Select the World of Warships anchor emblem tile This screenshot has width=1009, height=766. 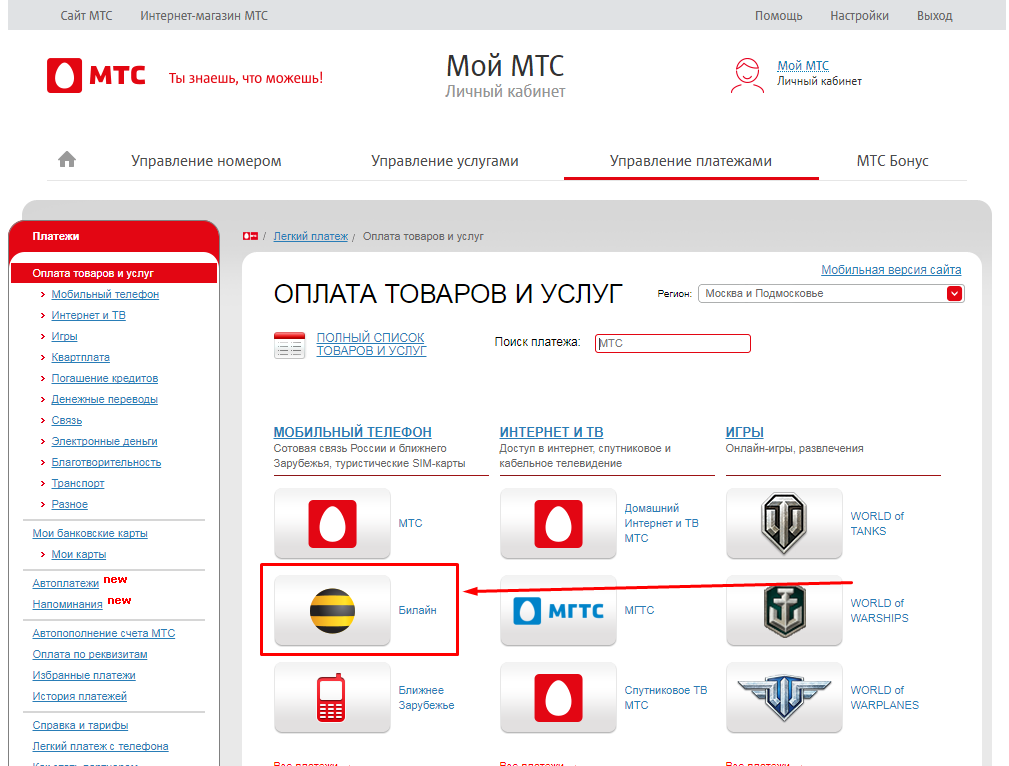784,610
